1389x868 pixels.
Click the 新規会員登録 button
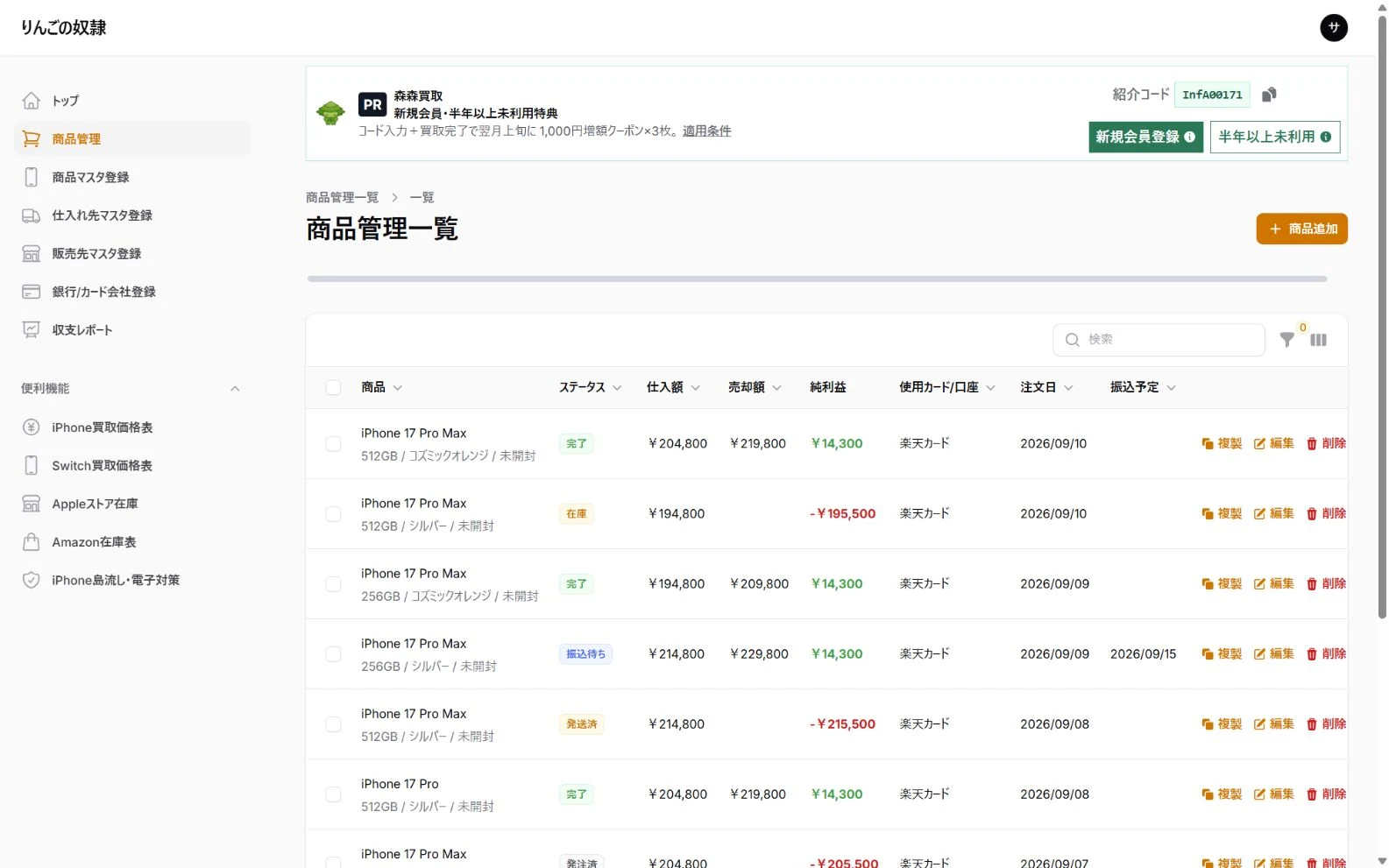click(x=1145, y=137)
